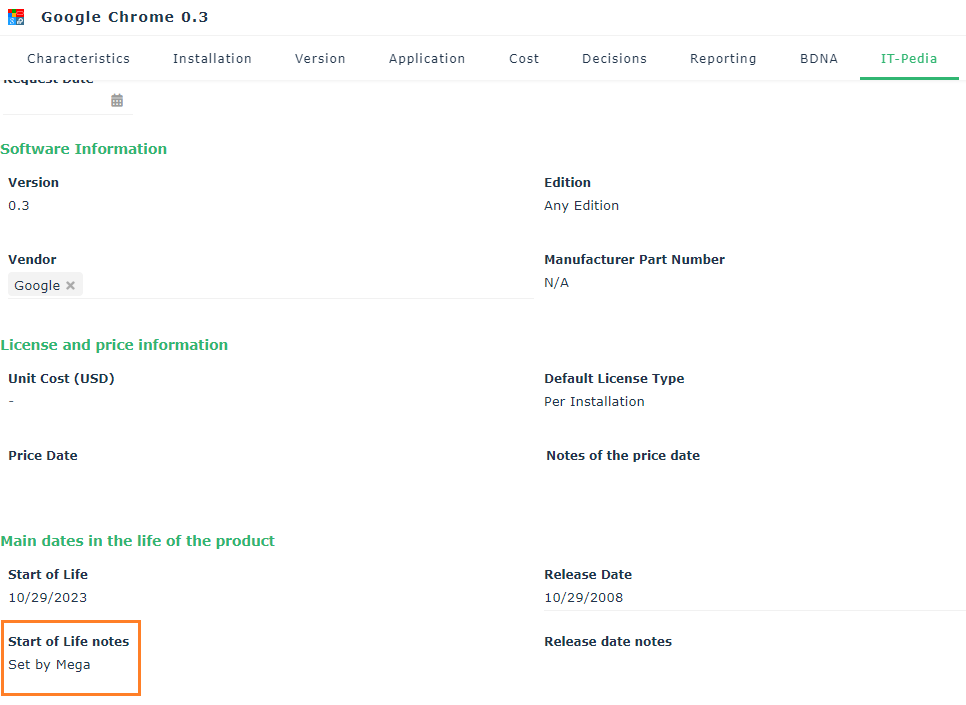
Task: Switch to the Decisions tab
Action: 614,59
